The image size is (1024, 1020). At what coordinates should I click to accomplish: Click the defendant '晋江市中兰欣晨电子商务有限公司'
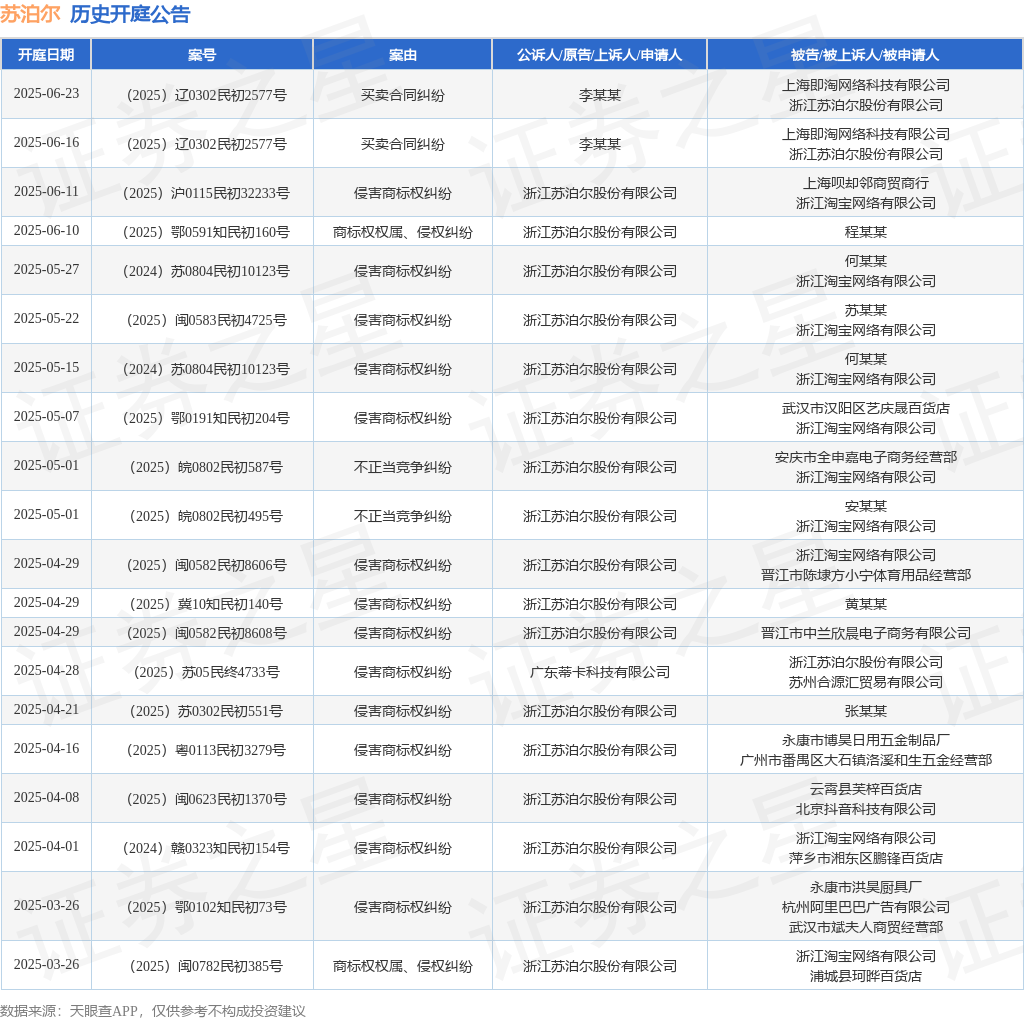pos(865,633)
